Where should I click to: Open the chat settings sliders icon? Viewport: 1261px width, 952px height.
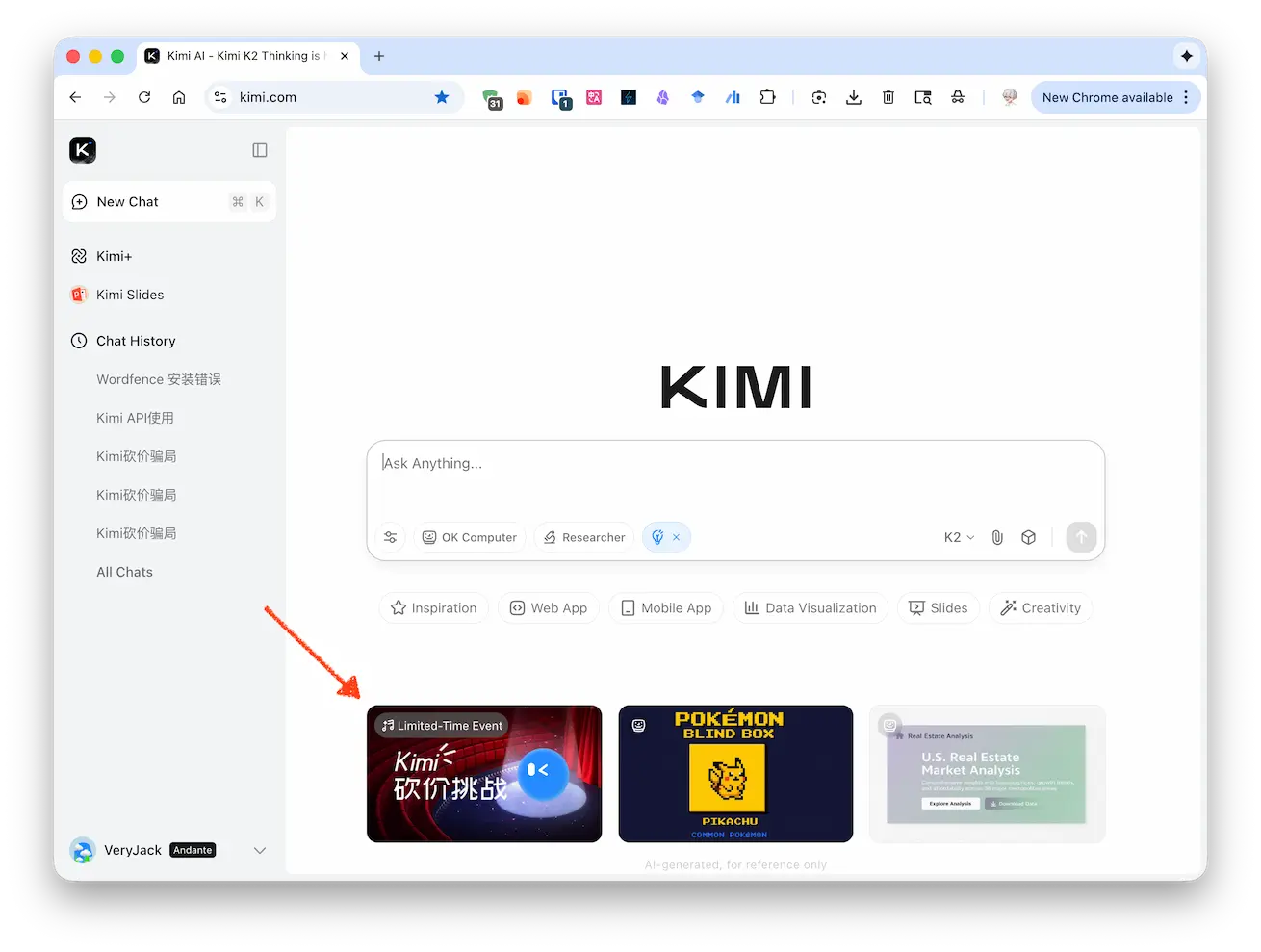[391, 537]
